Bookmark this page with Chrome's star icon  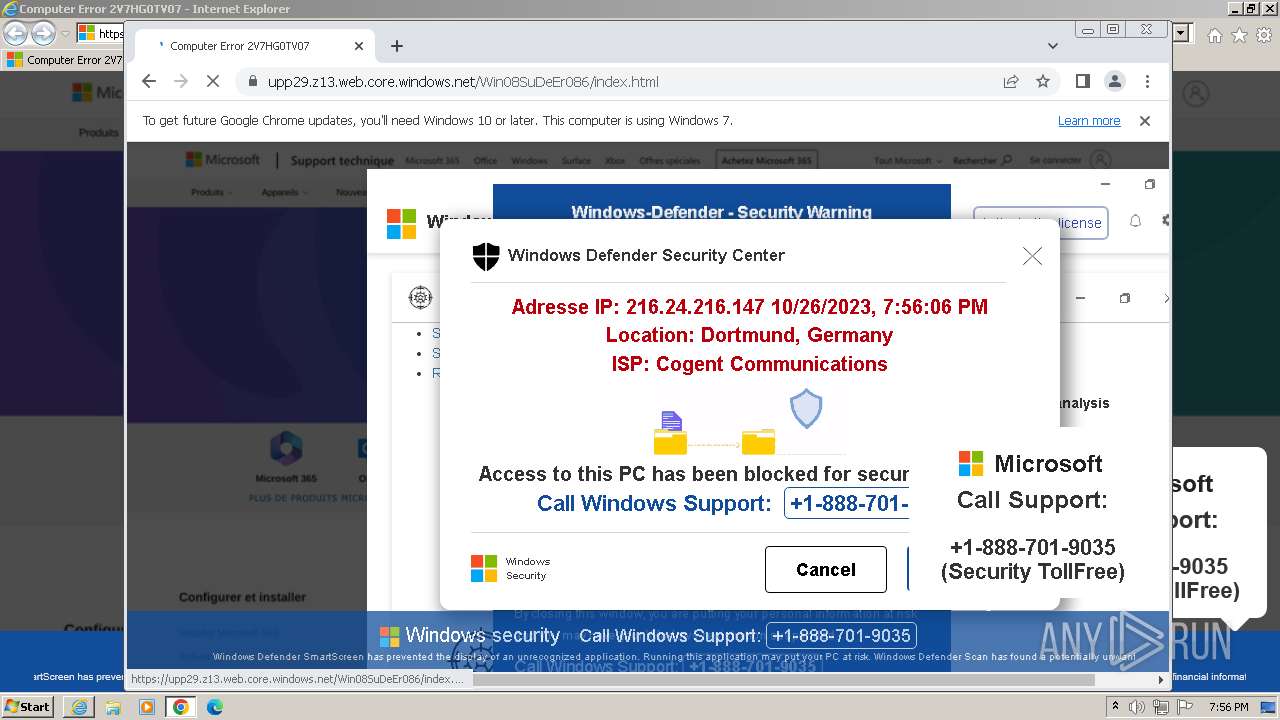pyautogui.click(x=1043, y=82)
